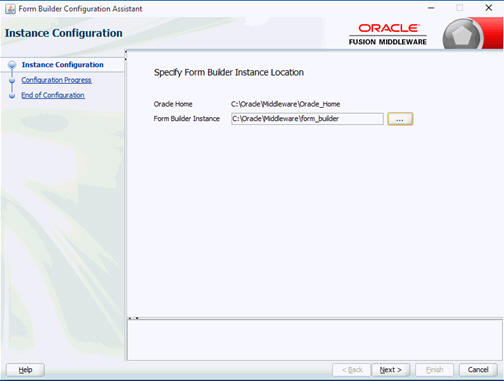Click the disabled Back button
Screen dimensions: 504x381
[352, 370]
